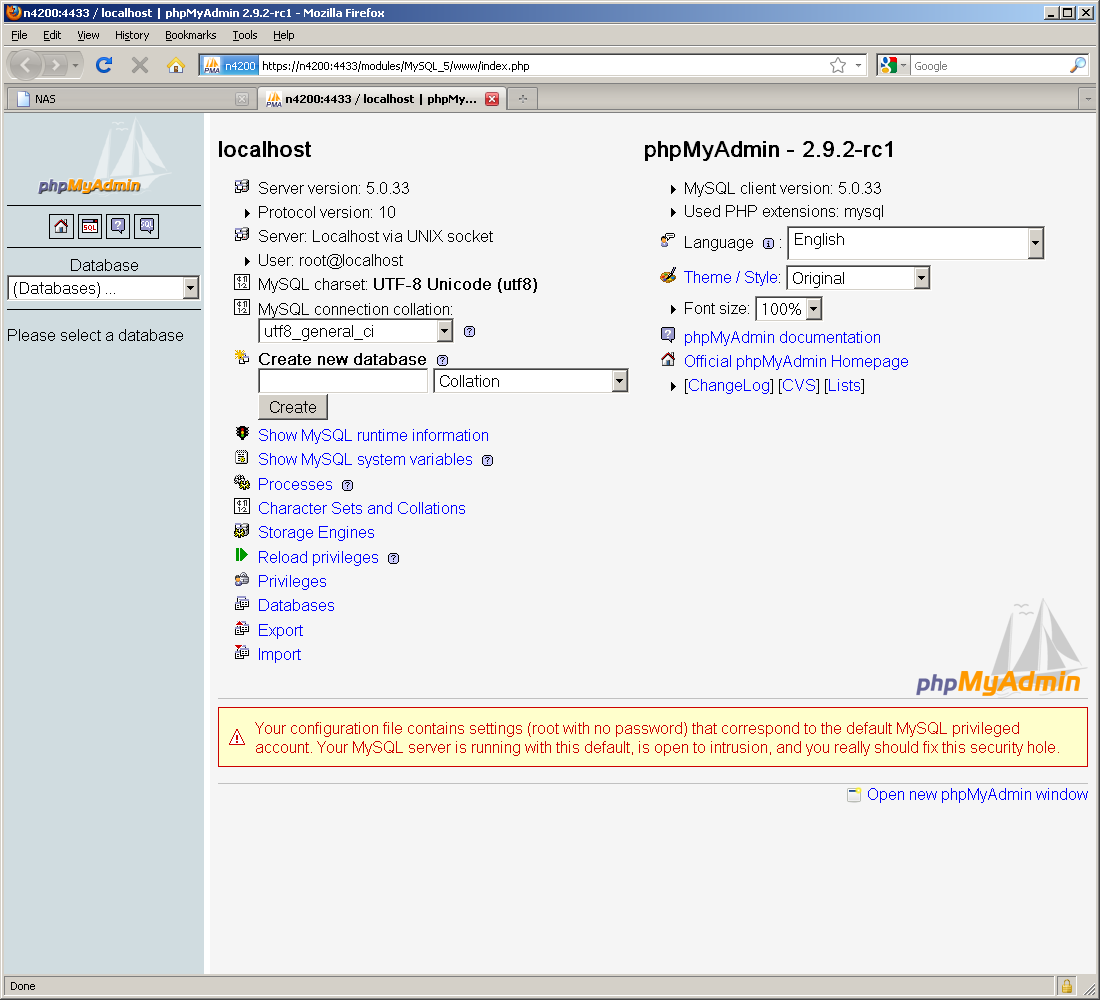Click help icon next to Processes
1100x1000 pixels.
point(347,486)
